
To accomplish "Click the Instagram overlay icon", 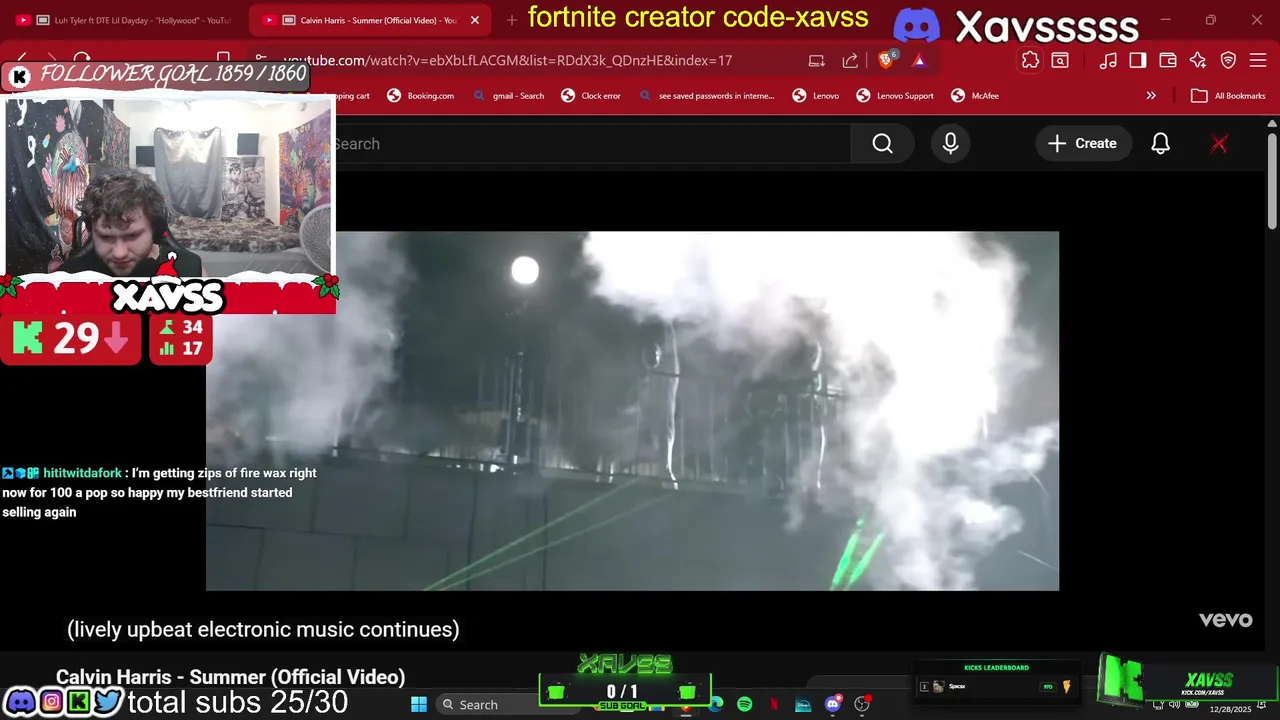I will click(51, 702).
